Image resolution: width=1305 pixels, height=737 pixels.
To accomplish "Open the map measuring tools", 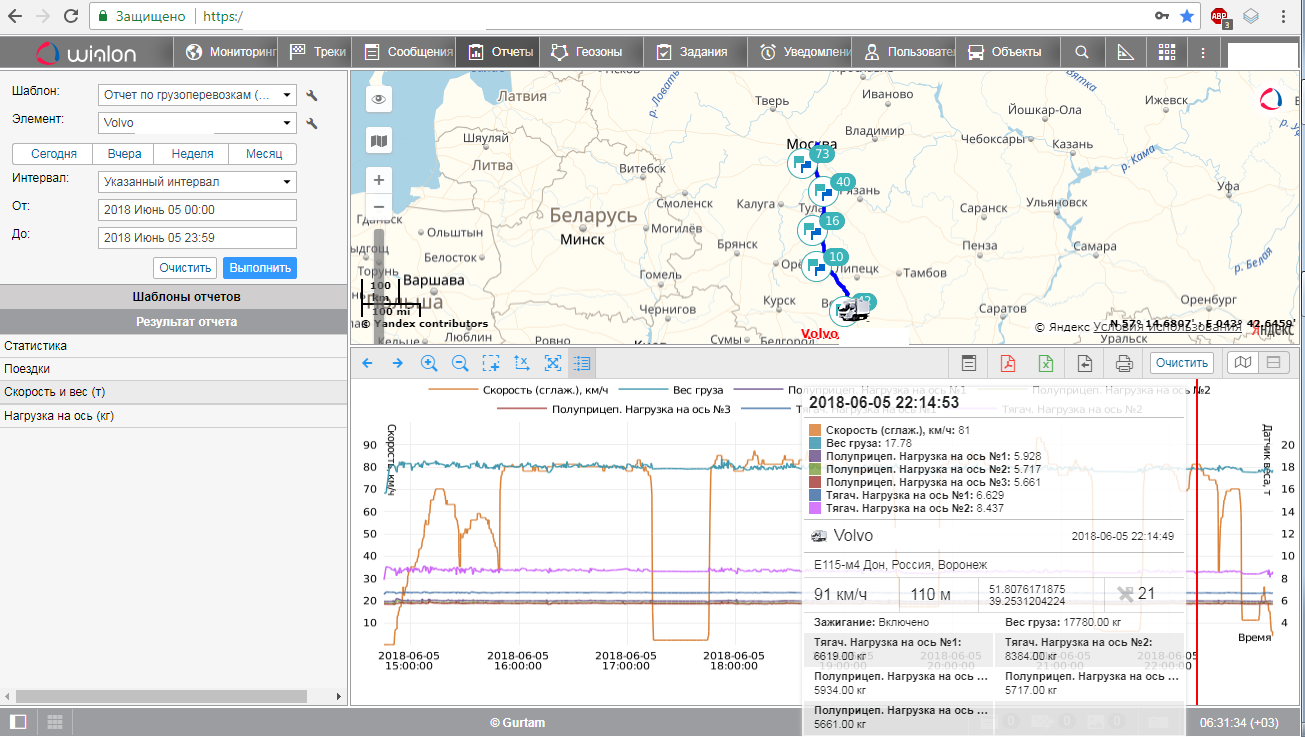I will 1124,52.
